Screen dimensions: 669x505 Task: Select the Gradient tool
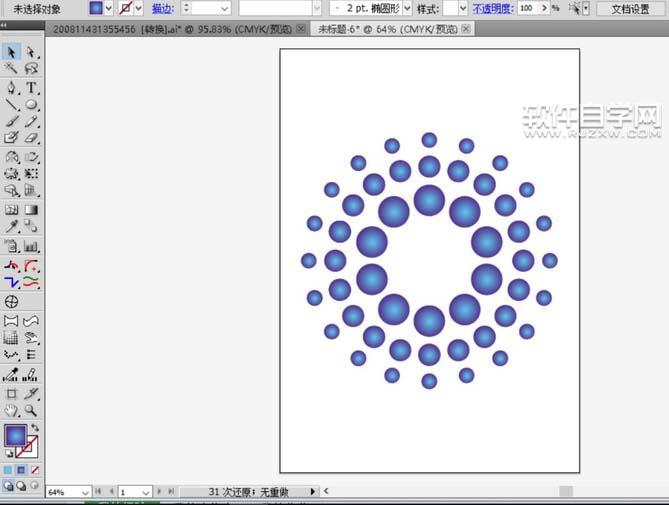click(31, 209)
